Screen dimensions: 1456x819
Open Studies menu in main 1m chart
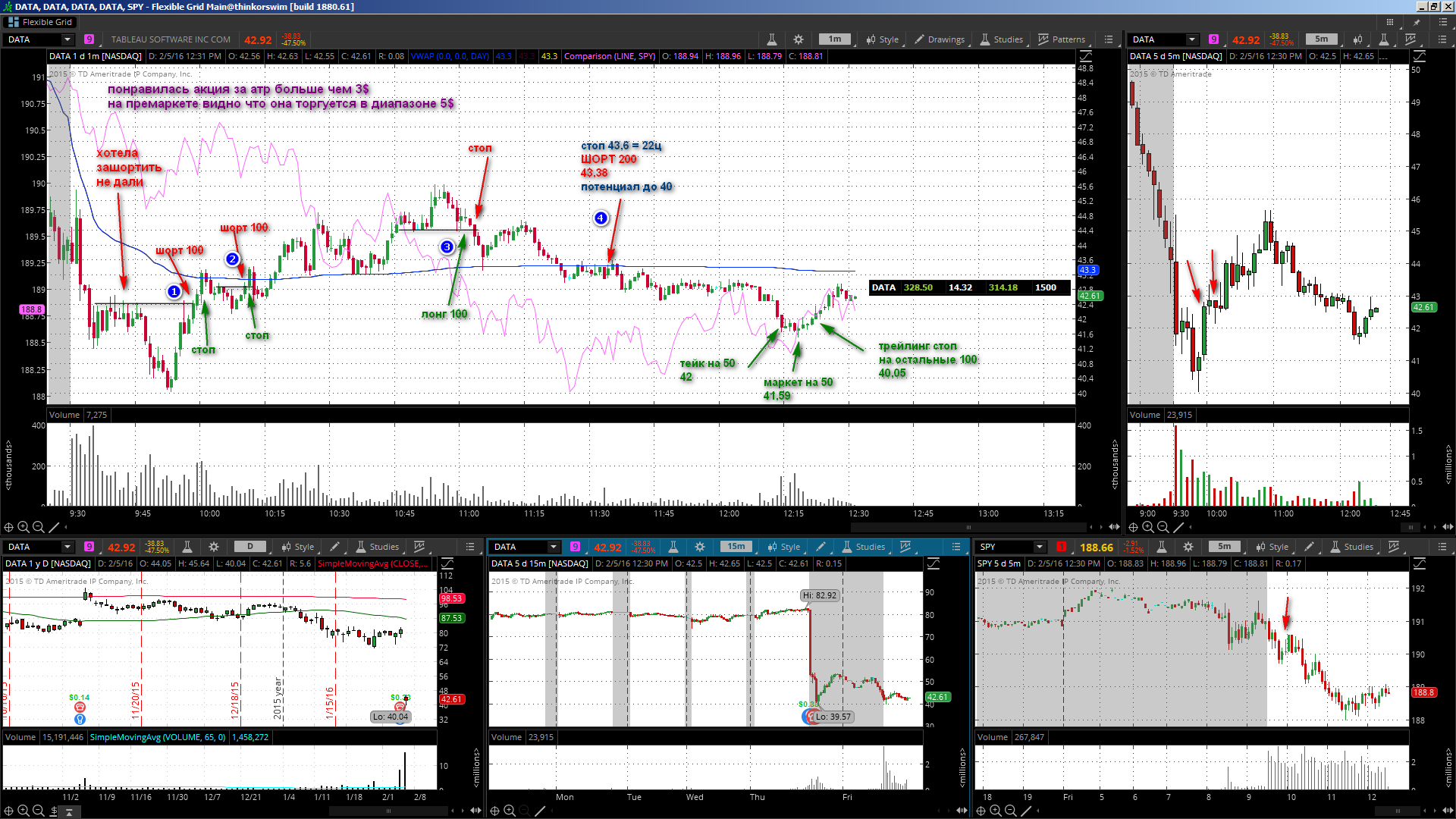click(x=1002, y=39)
